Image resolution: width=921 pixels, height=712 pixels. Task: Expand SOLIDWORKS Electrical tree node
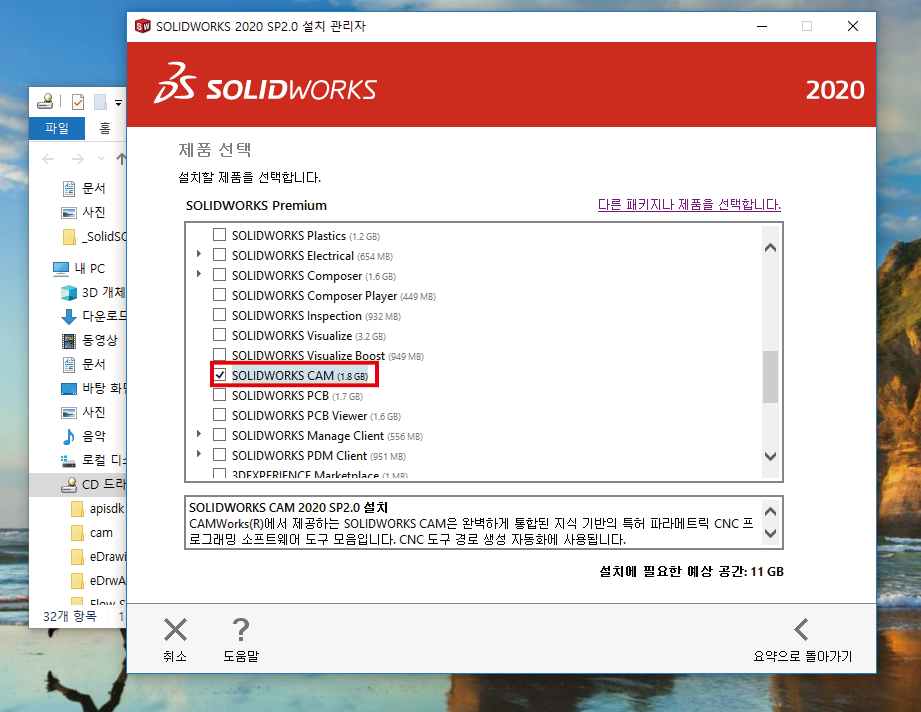tap(199, 254)
